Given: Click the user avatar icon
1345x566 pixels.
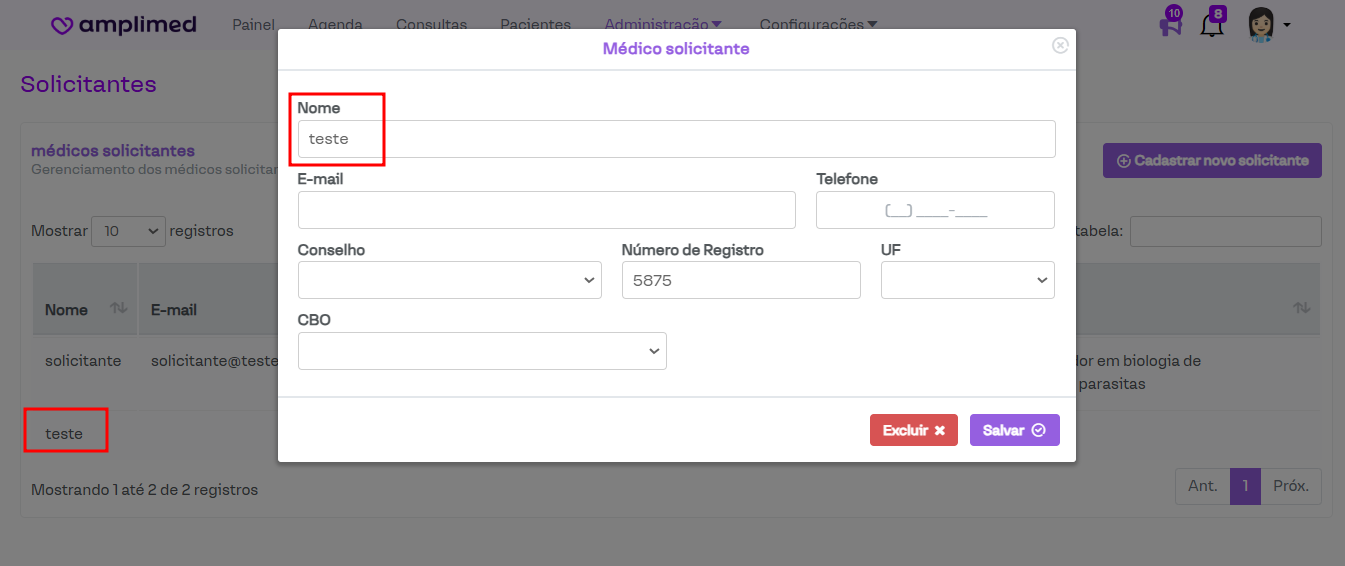Looking at the screenshot, I should point(1261,24).
